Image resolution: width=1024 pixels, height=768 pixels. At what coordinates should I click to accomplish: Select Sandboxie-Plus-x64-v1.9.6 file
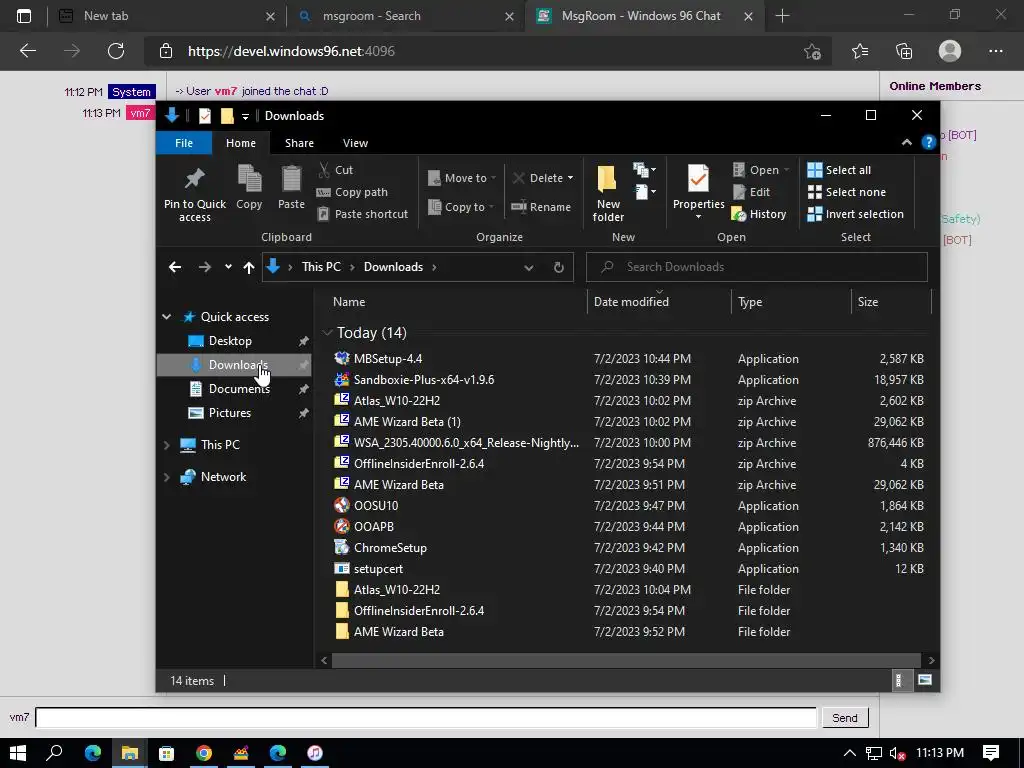423,379
